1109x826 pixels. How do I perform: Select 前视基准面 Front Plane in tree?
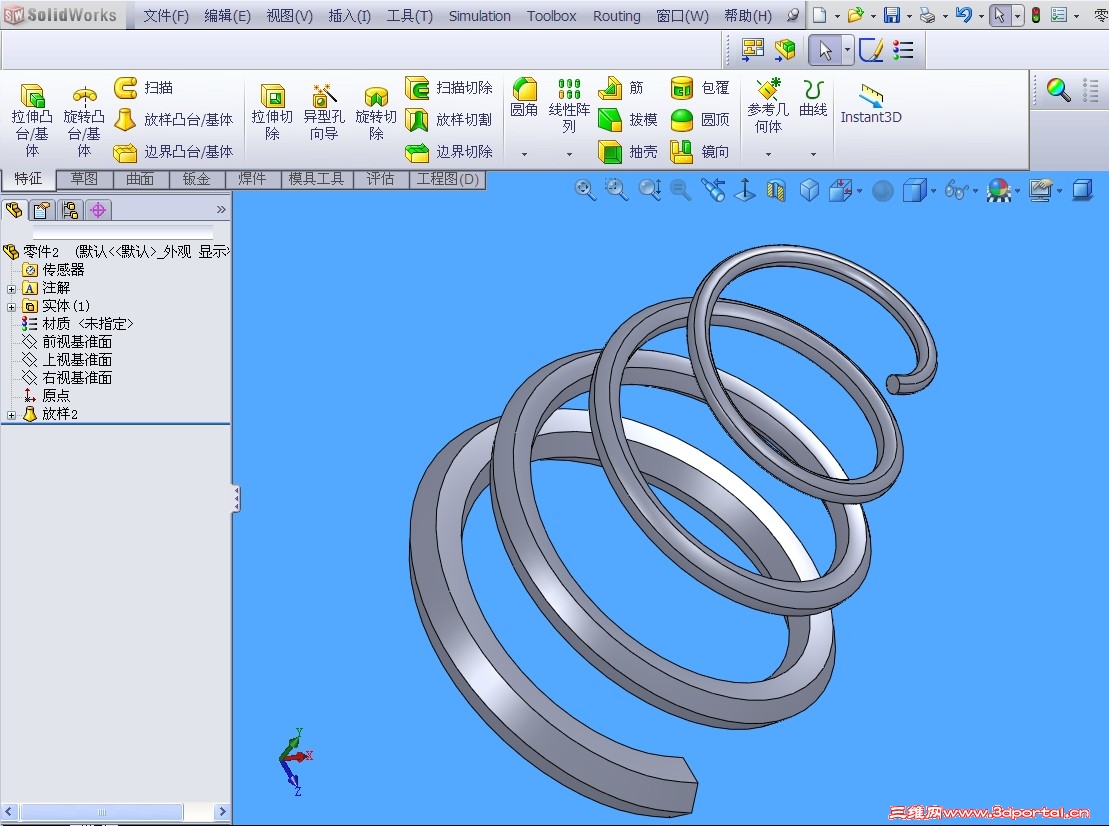coord(67,342)
